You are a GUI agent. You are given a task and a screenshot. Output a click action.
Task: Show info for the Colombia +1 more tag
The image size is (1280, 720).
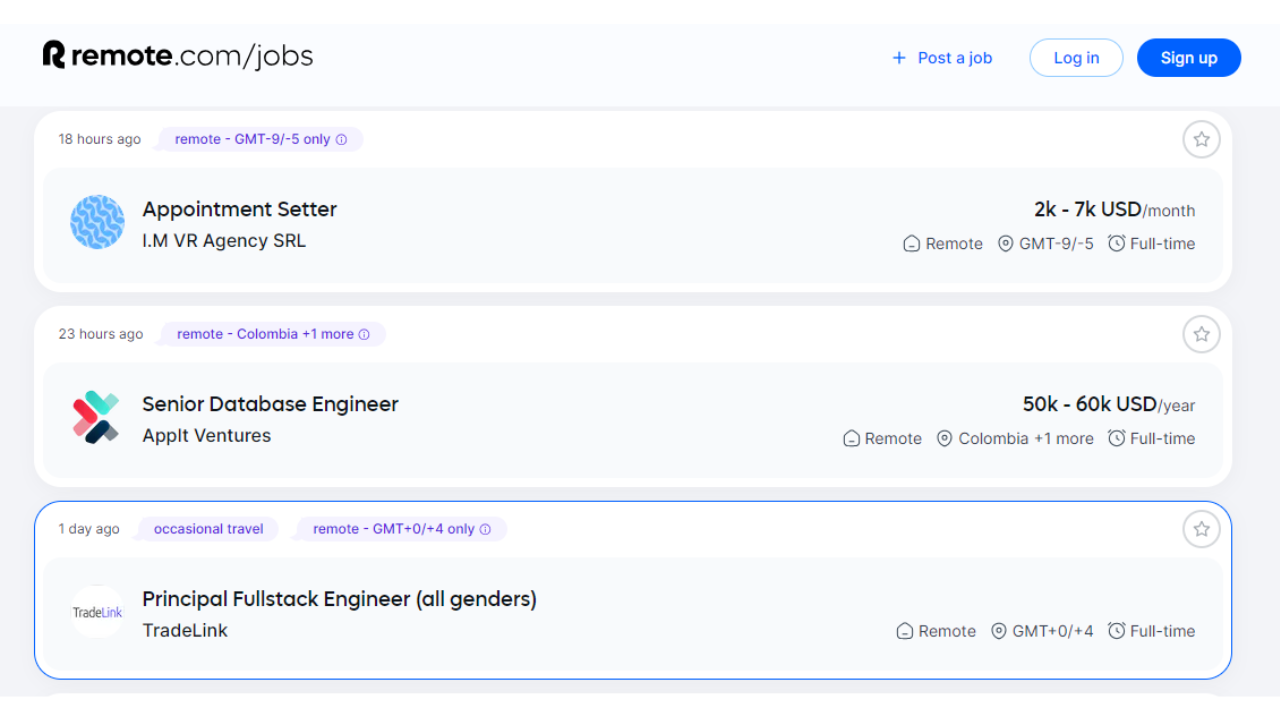[364, 335]
